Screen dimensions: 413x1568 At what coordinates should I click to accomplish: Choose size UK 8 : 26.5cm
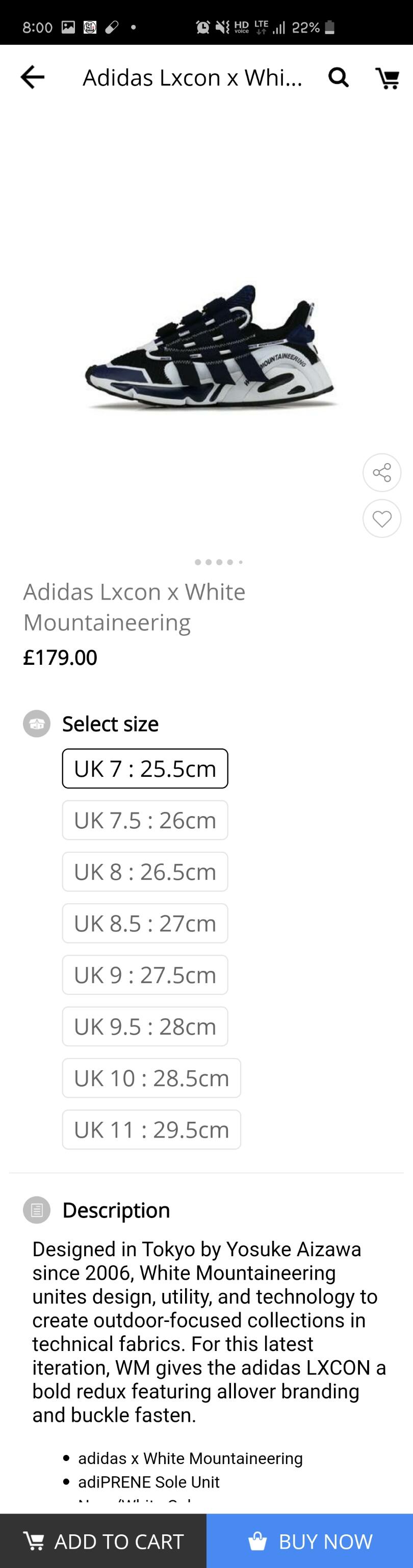(145, 872)
